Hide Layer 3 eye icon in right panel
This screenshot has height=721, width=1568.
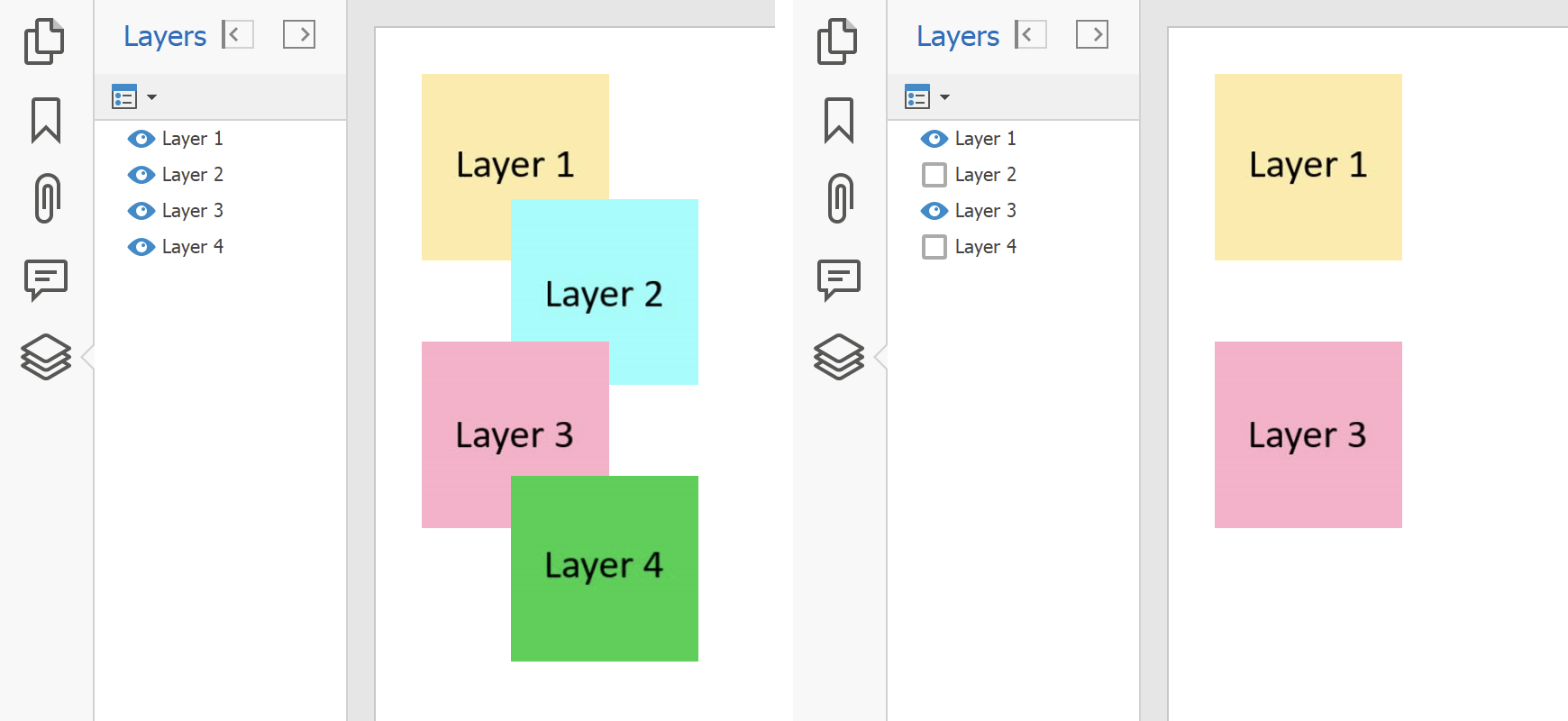[934, 211]
